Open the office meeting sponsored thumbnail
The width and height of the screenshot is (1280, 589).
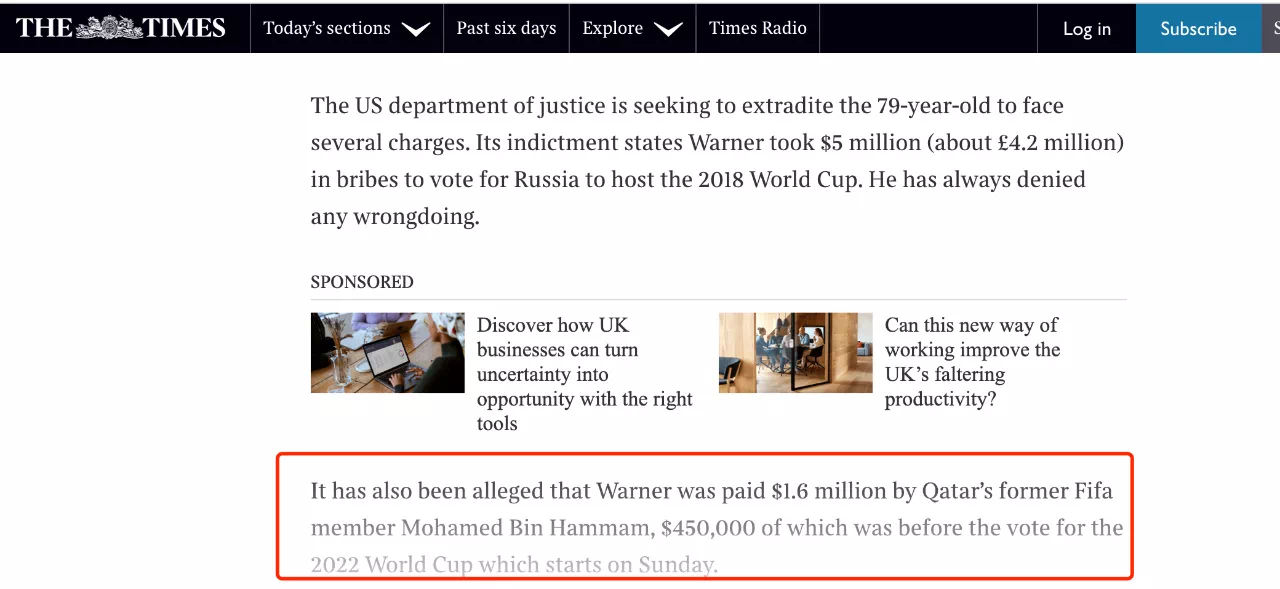795,352
